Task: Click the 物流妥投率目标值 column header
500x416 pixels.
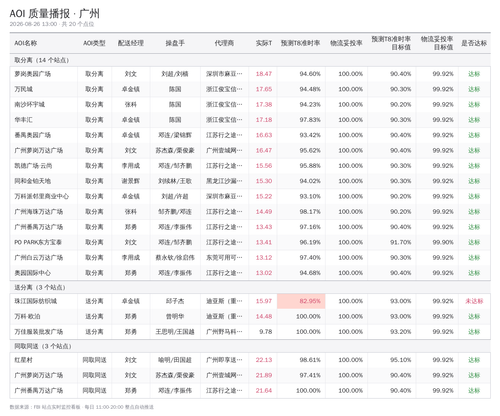Action: pyautogui.click(x=437, y=43)
